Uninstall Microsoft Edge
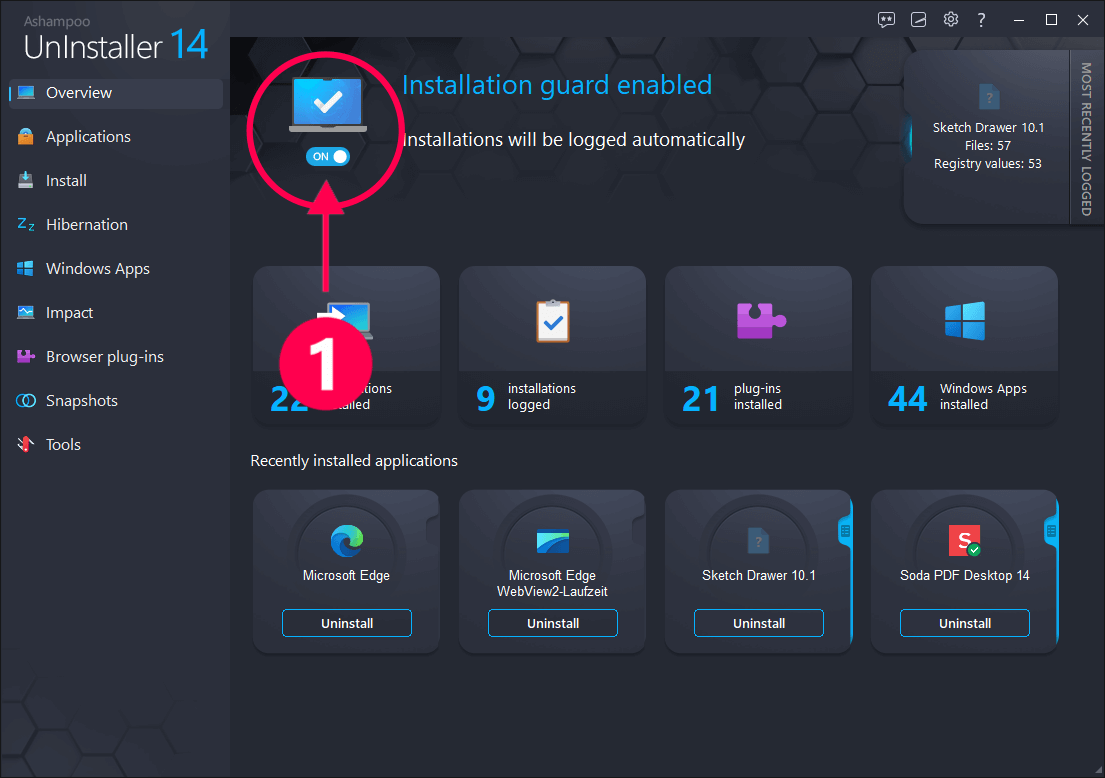This screenshot has width=1105, height=778. 346,622
